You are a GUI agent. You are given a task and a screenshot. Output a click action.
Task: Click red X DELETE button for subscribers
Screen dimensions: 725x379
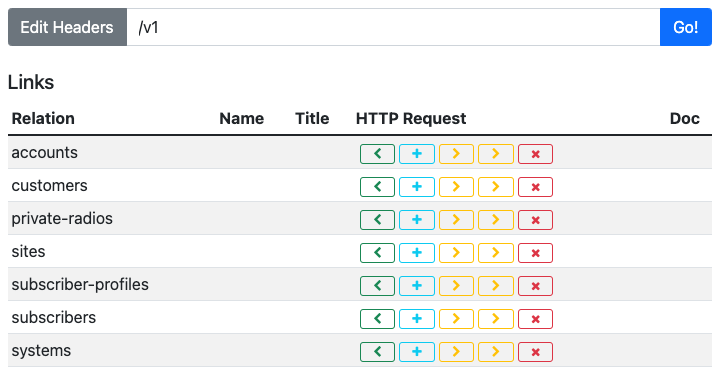(535, 319)
